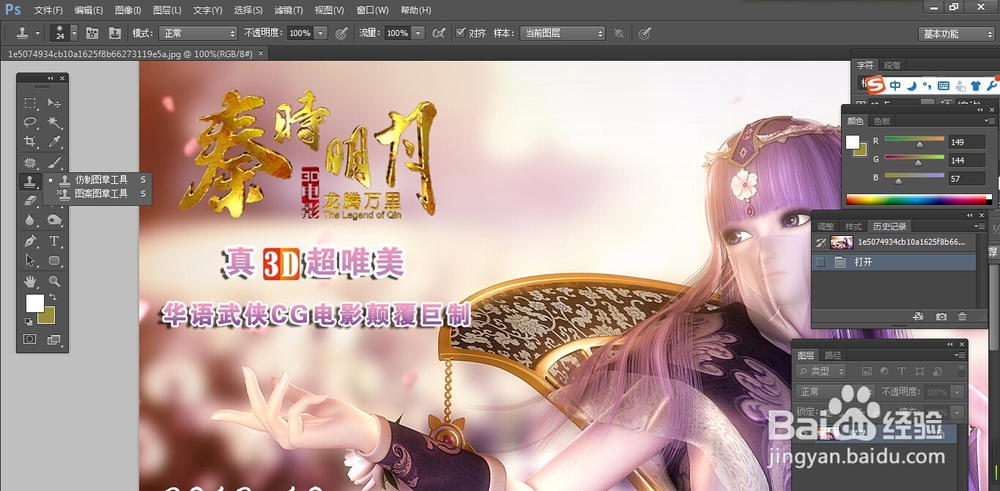The width and height of the screenshot is (1000, 491).
Task: Switch to the 色板 tab
Action: pyautogui.click(x=882, y=121)
